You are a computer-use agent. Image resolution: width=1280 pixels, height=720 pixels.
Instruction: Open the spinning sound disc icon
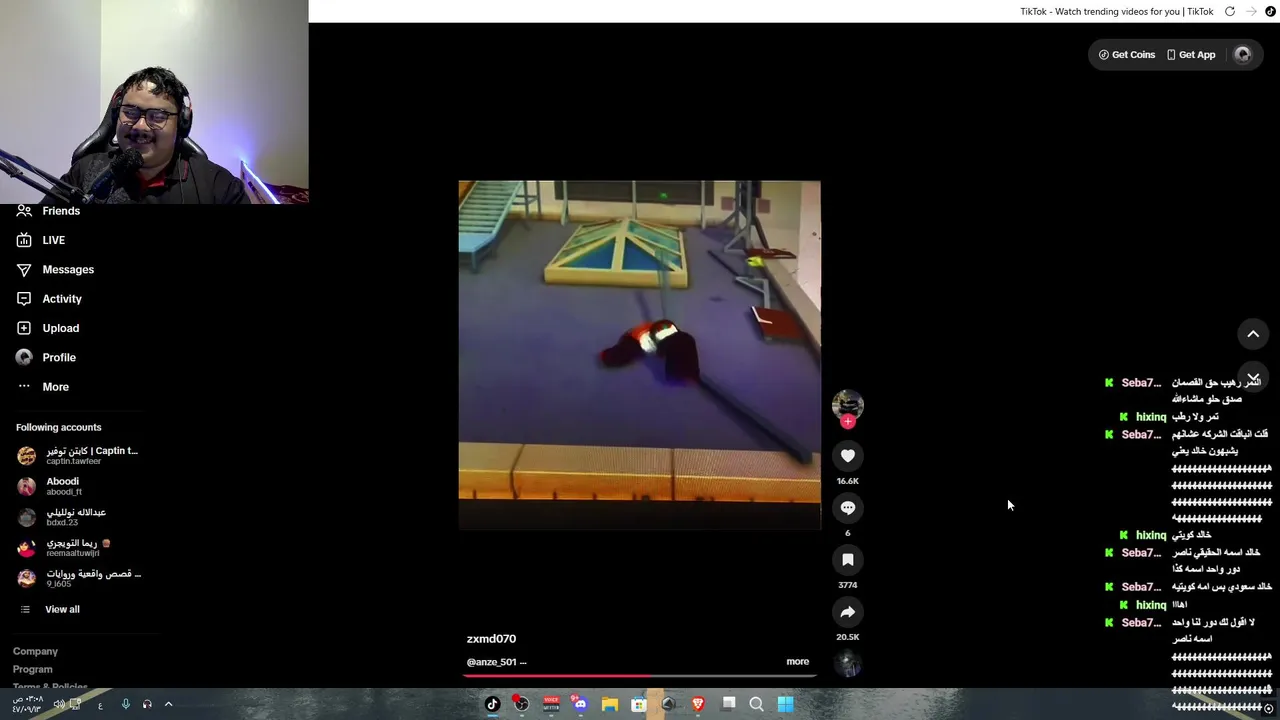[848, 664]
